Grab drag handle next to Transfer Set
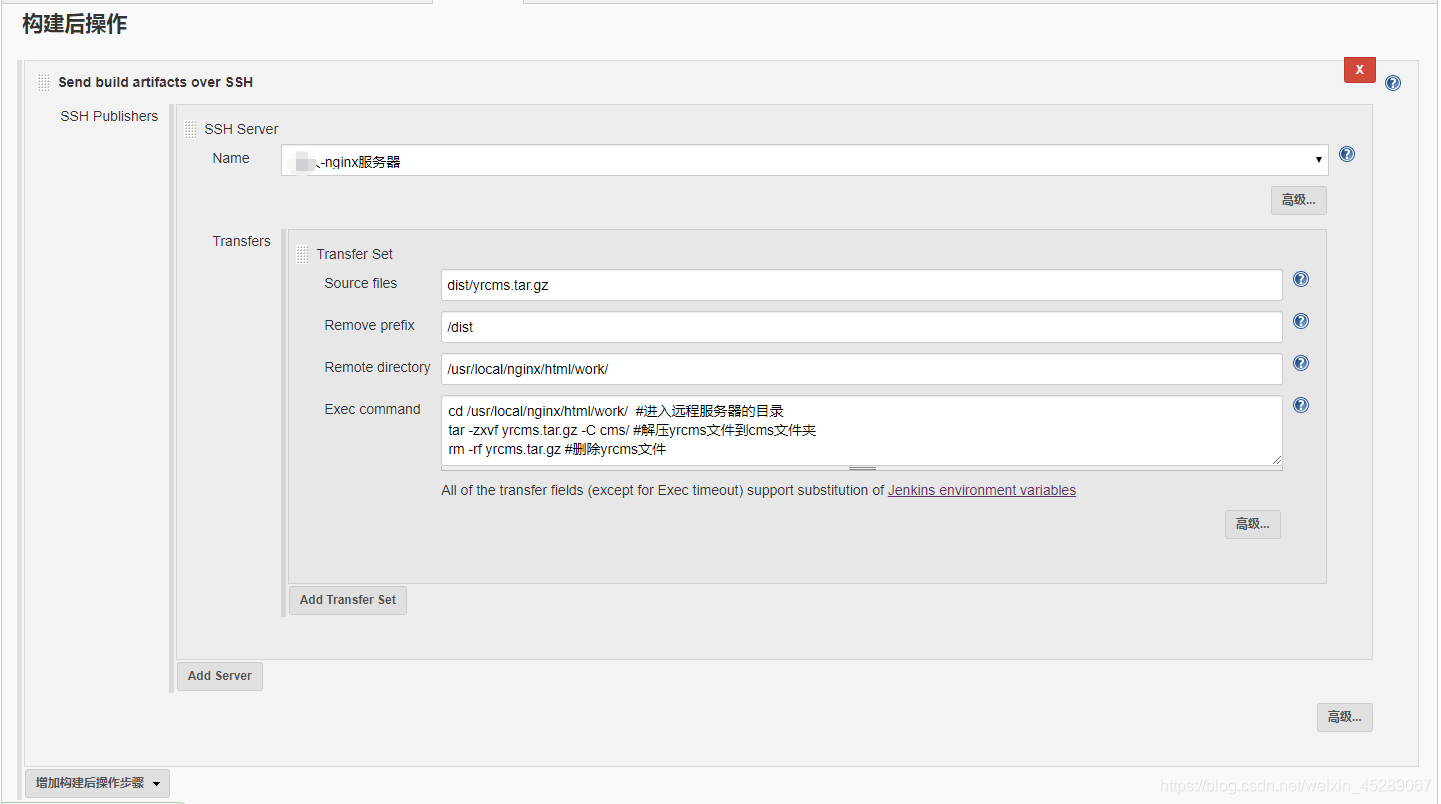This screenshot has width=1441, height=804. (303, 255)
